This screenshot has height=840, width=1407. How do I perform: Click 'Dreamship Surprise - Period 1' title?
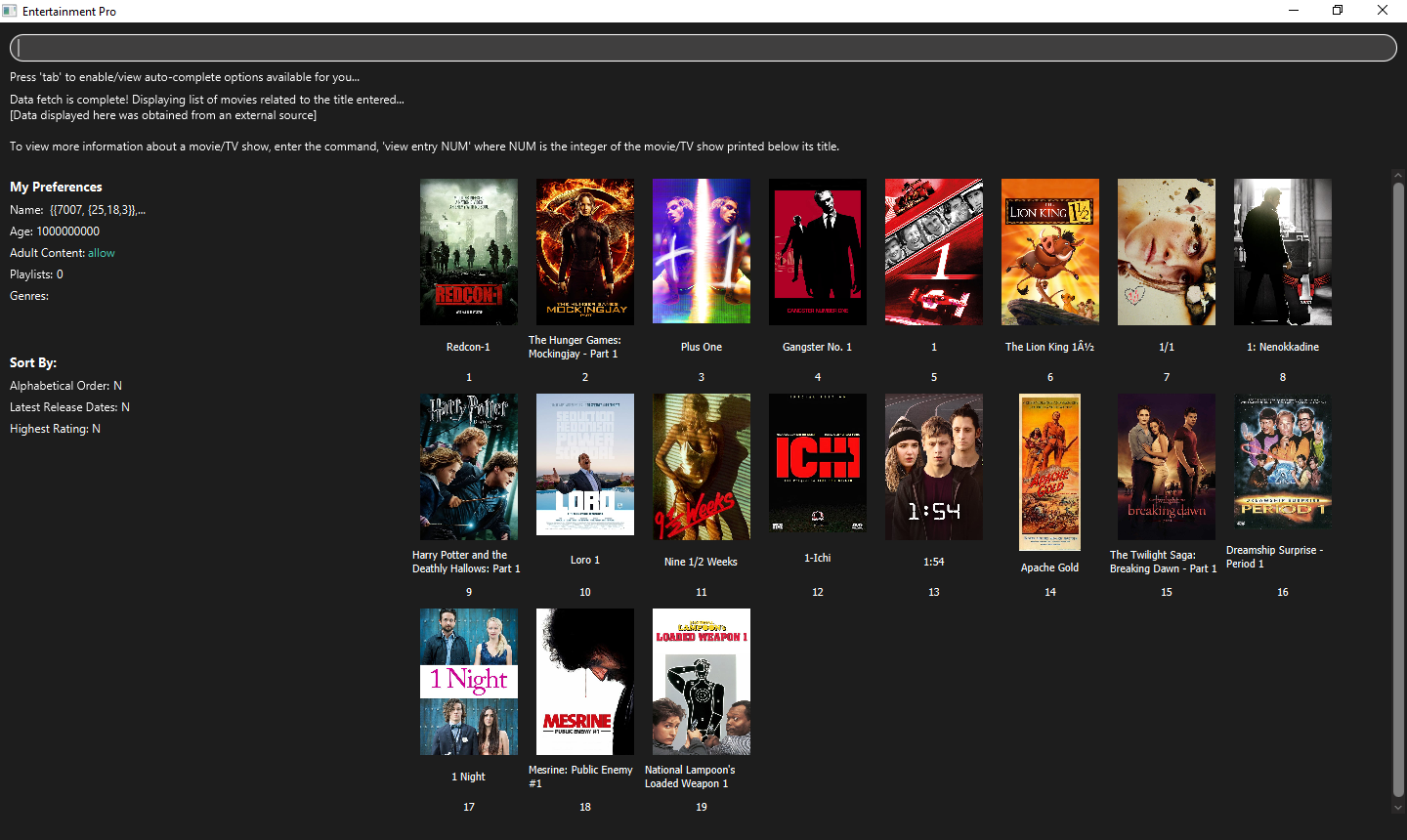1275,557
